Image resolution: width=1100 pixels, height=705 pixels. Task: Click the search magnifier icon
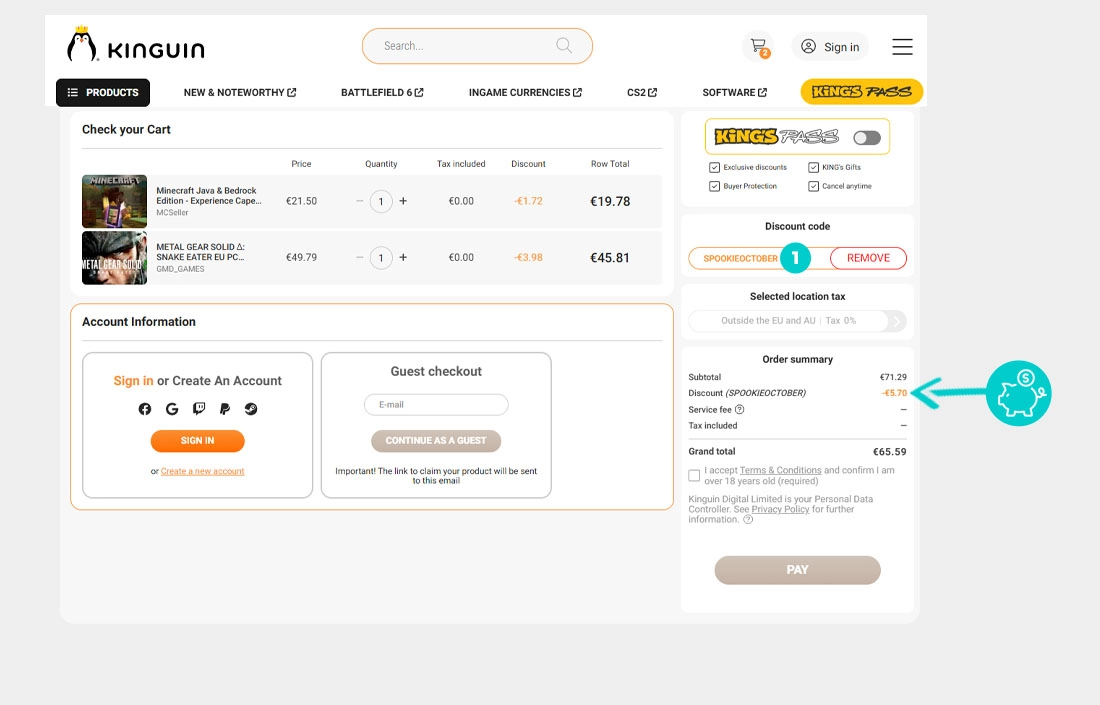tap(564, 46)
